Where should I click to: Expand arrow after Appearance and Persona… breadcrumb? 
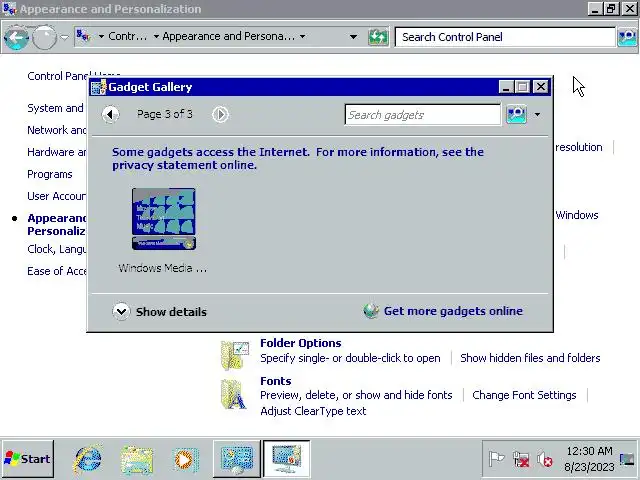[302, 37]
